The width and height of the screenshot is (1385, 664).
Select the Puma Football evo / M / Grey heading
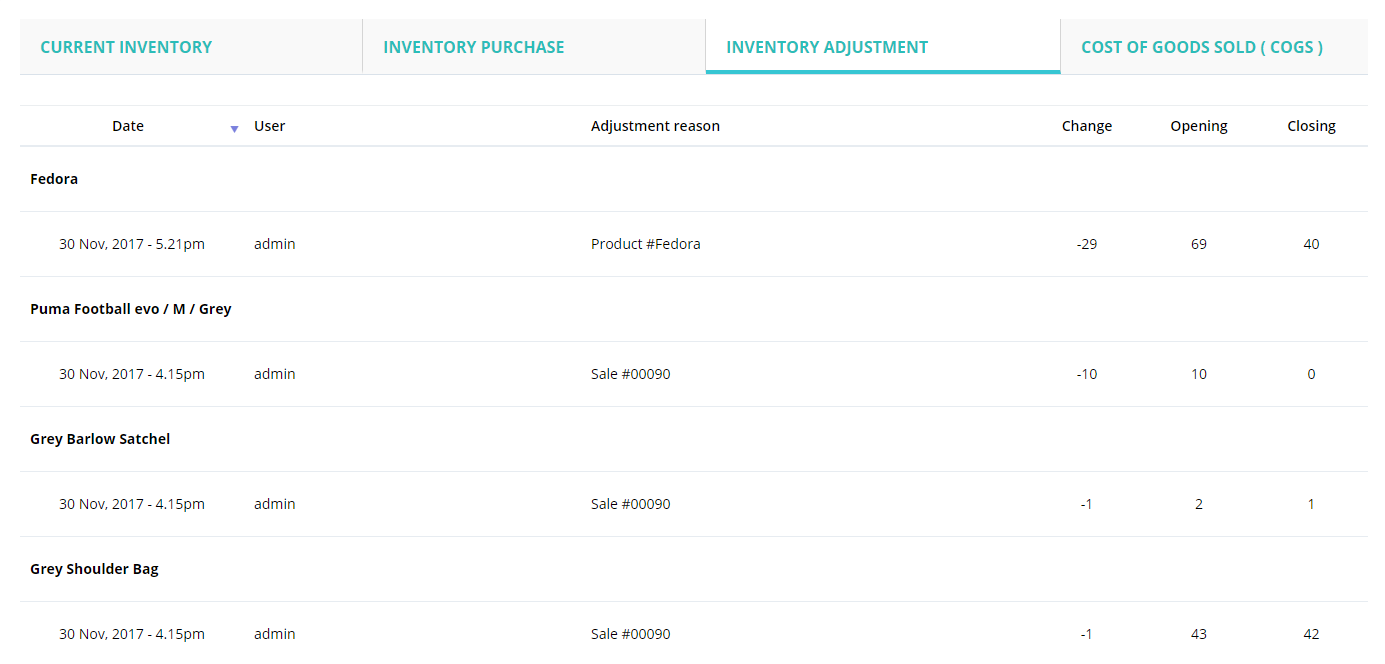131,309
